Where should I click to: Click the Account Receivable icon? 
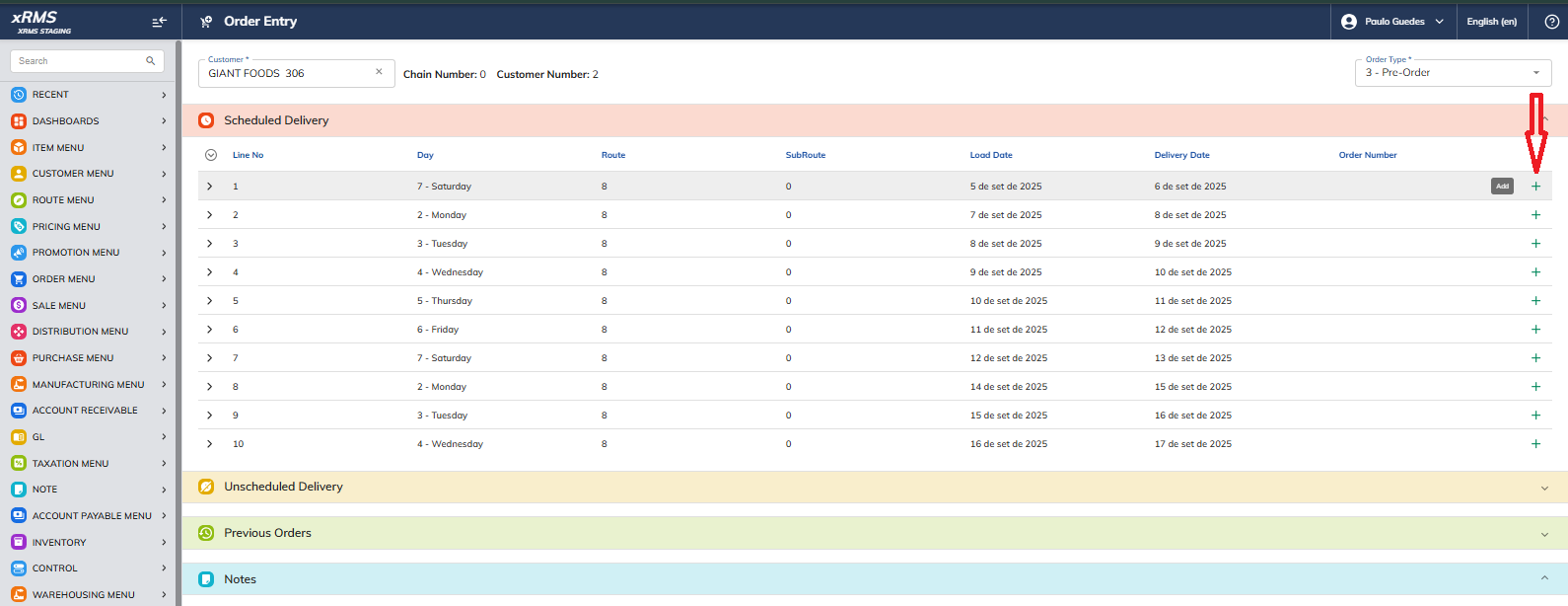click(x=18, y=411)
